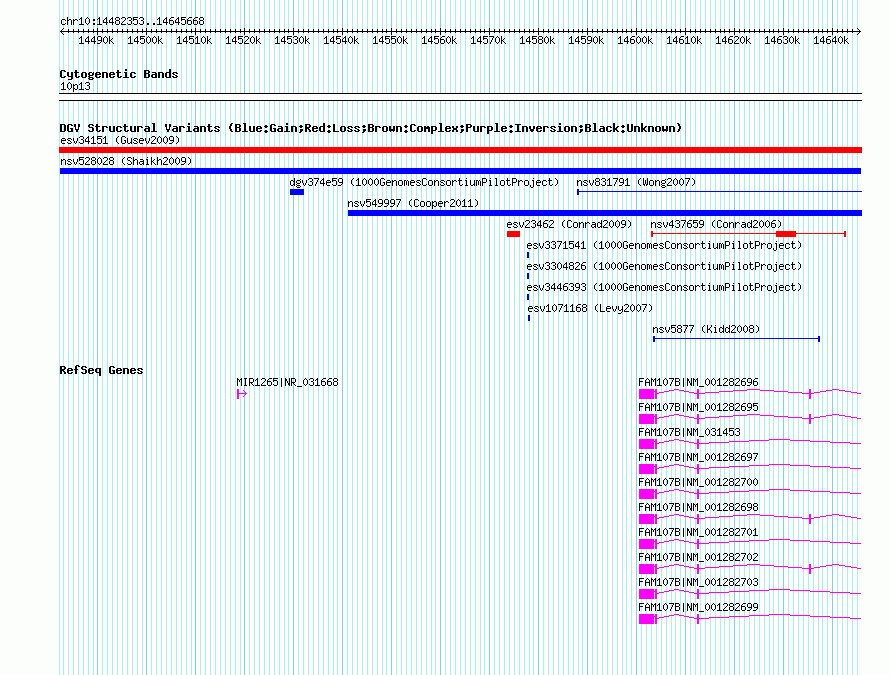Click the 14620k ruler tick label

click(733, 40)
